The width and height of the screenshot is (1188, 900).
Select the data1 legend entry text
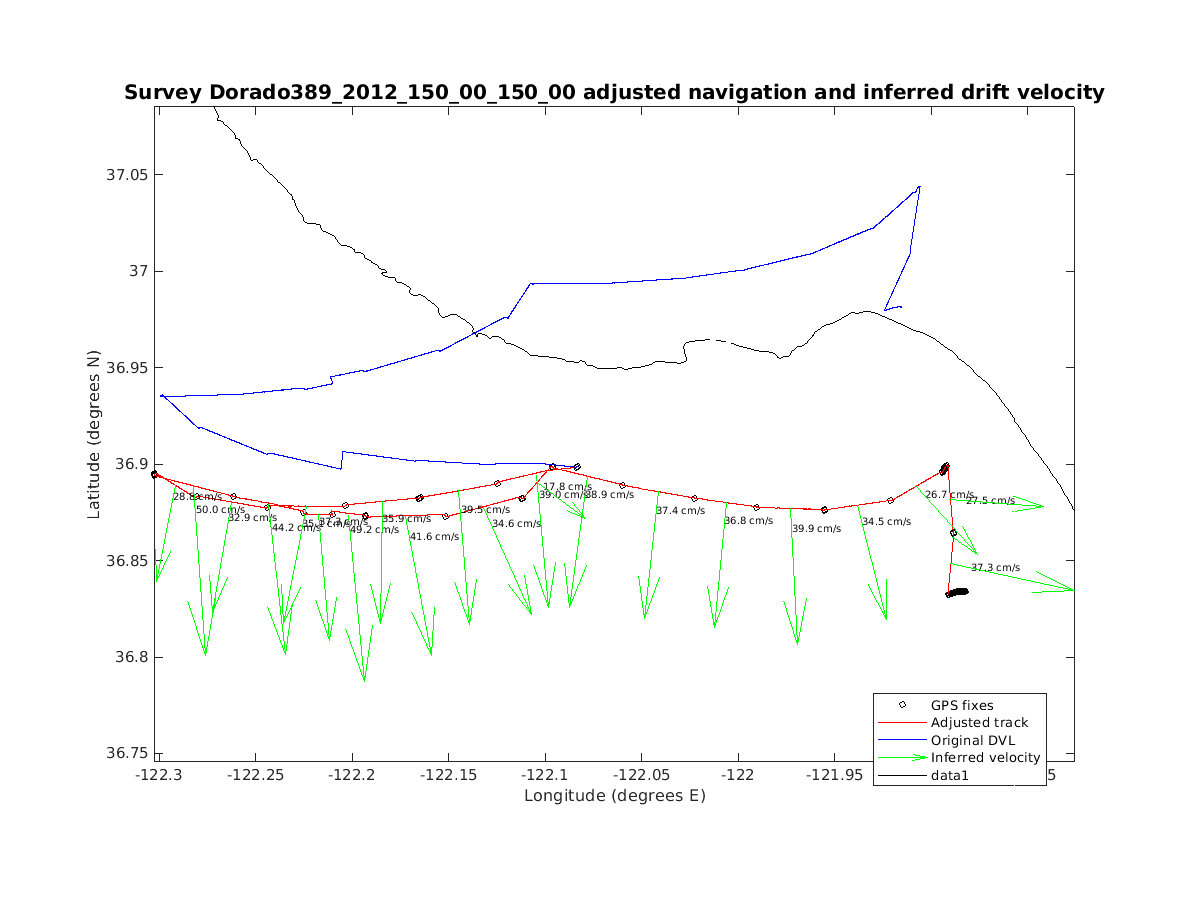(950, 775)
